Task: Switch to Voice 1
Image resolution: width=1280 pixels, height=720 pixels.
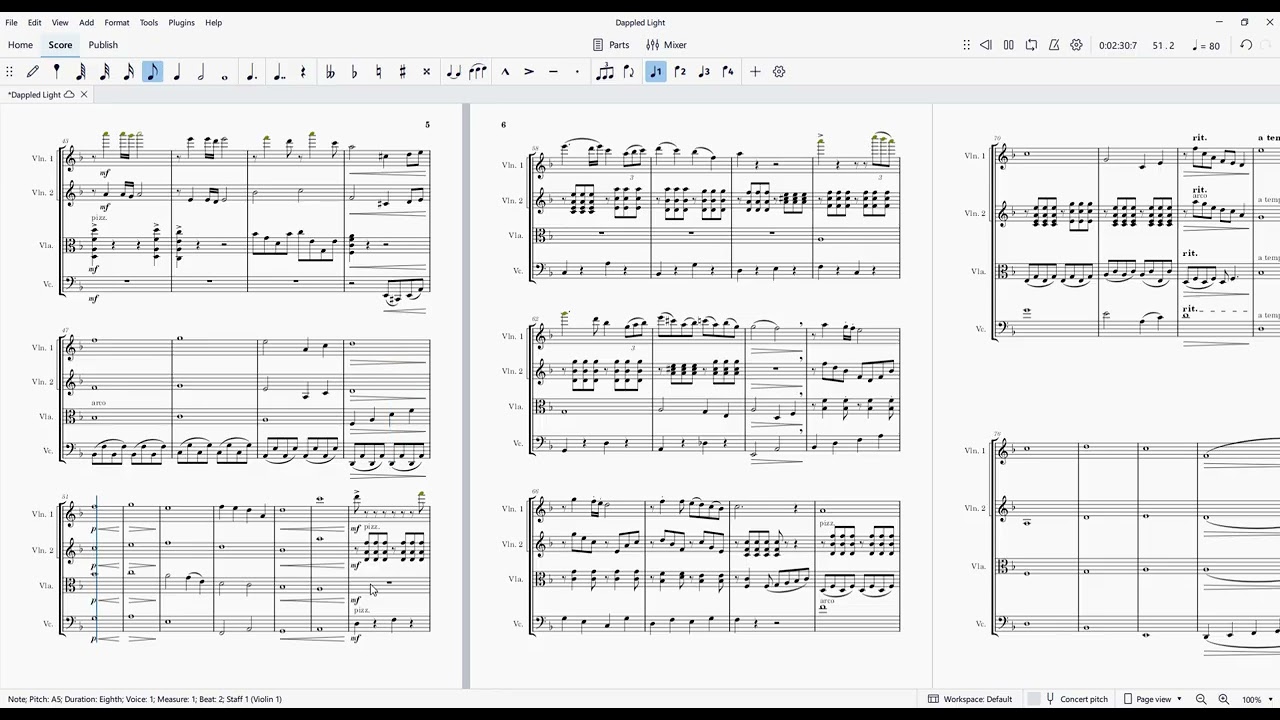Action: (656, 72)
